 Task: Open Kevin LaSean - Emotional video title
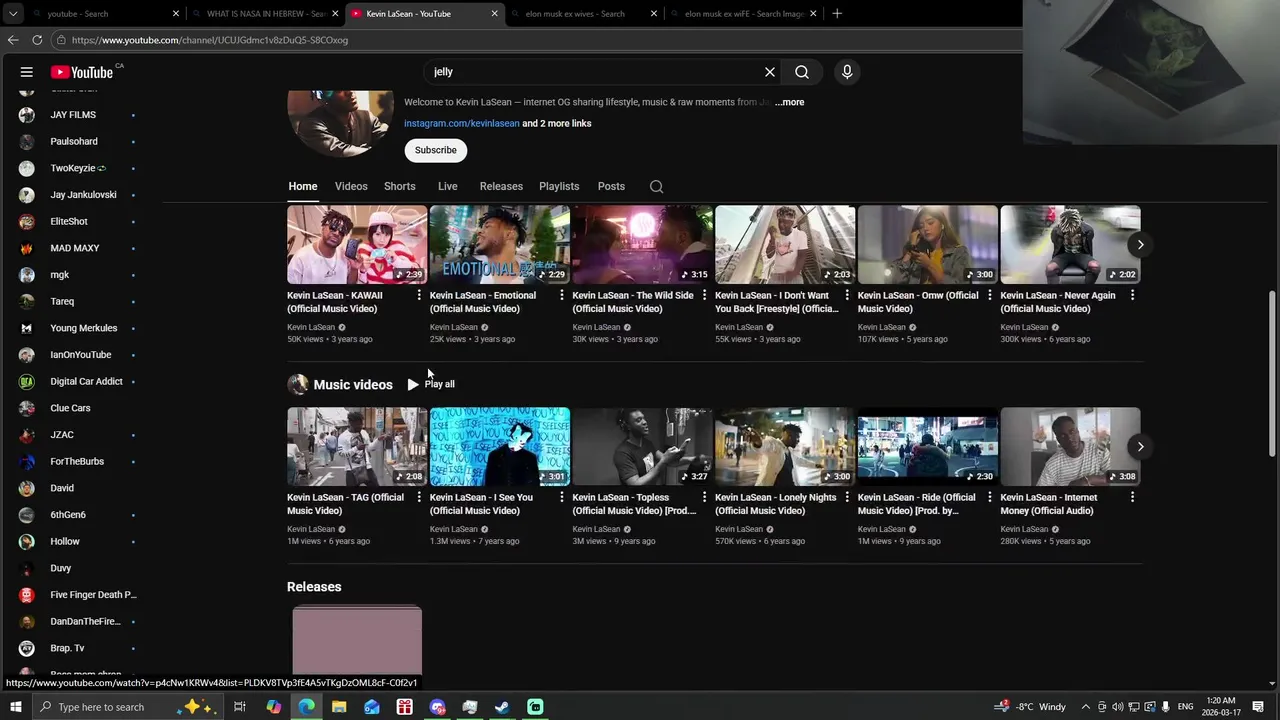click(x=483, y=302)
